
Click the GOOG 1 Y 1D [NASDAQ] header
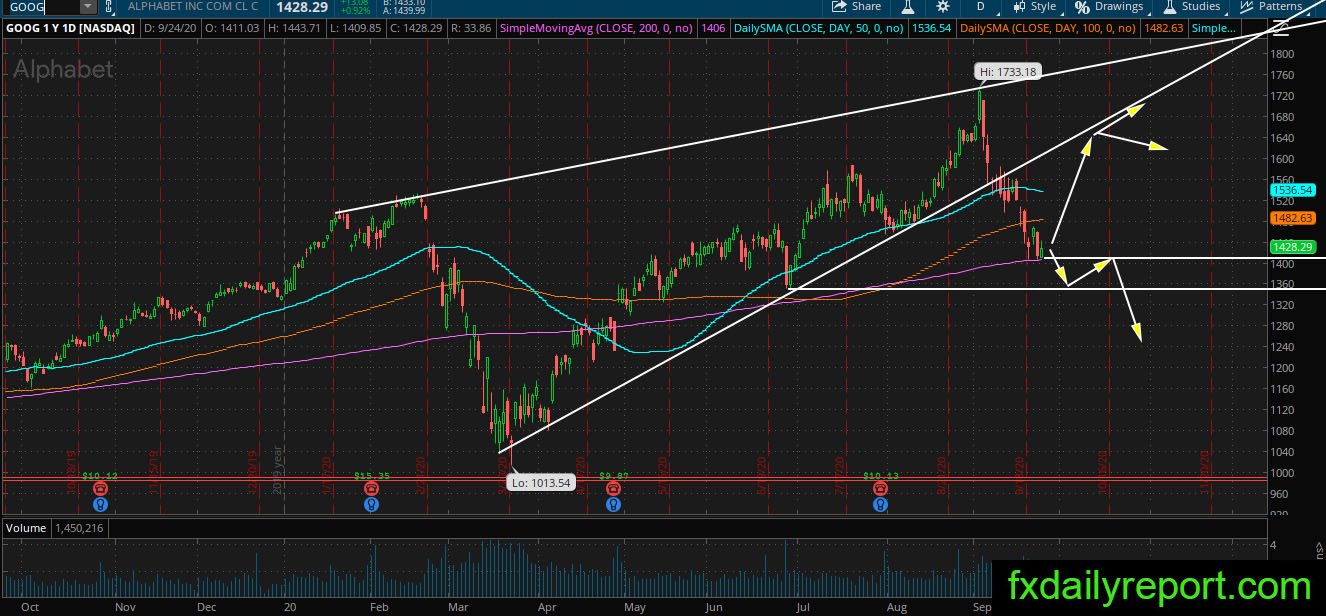pyautogui.click(x=71, y=28)
